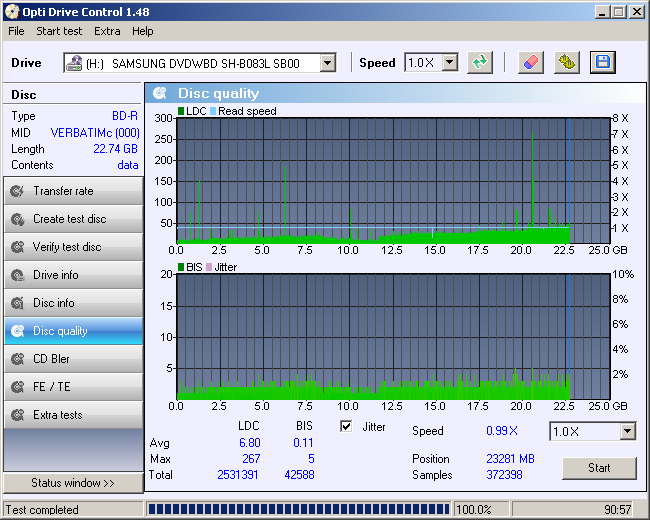This screenshot has height=520, width=650.
Task: Open the toolbar Speed dropdown
Action: click(449, 63)
